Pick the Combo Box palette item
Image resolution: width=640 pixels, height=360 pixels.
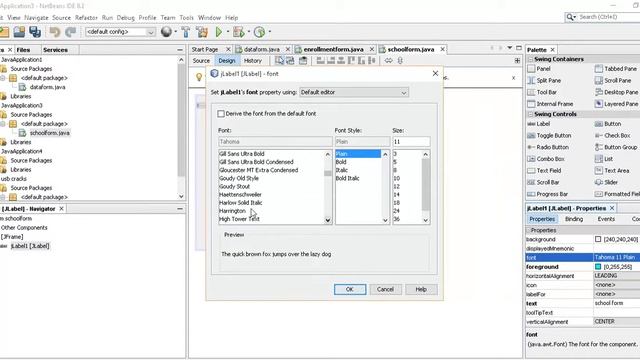click(x=546, y=159)
